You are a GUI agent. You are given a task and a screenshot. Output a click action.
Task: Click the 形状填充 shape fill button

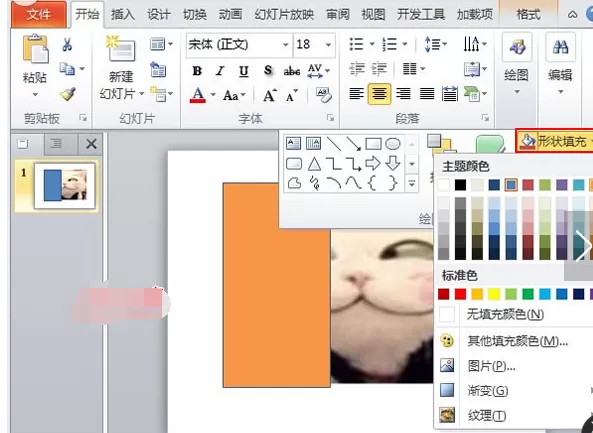coord(554,141)
